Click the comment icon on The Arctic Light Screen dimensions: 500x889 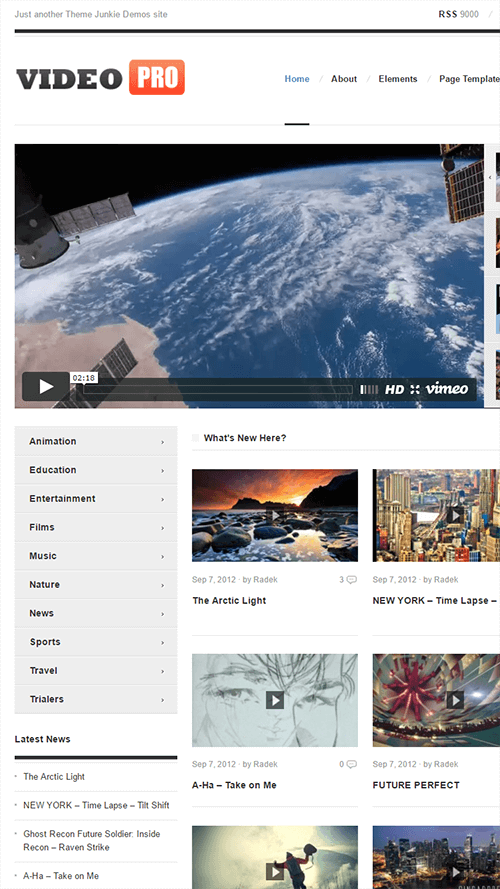[x=351, y=579]
